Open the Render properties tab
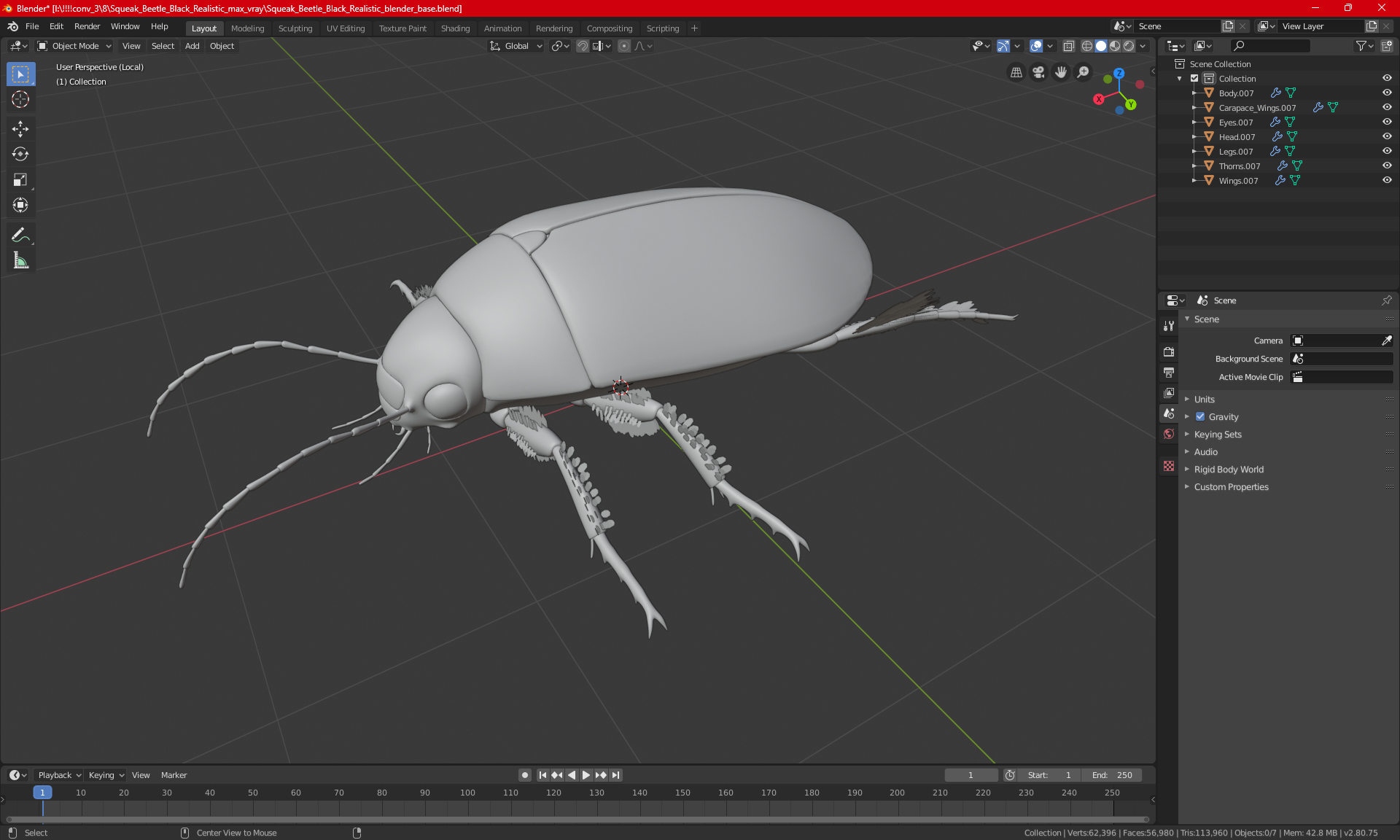Viewport: 1400px width, 840px height. click(1169, 351)
